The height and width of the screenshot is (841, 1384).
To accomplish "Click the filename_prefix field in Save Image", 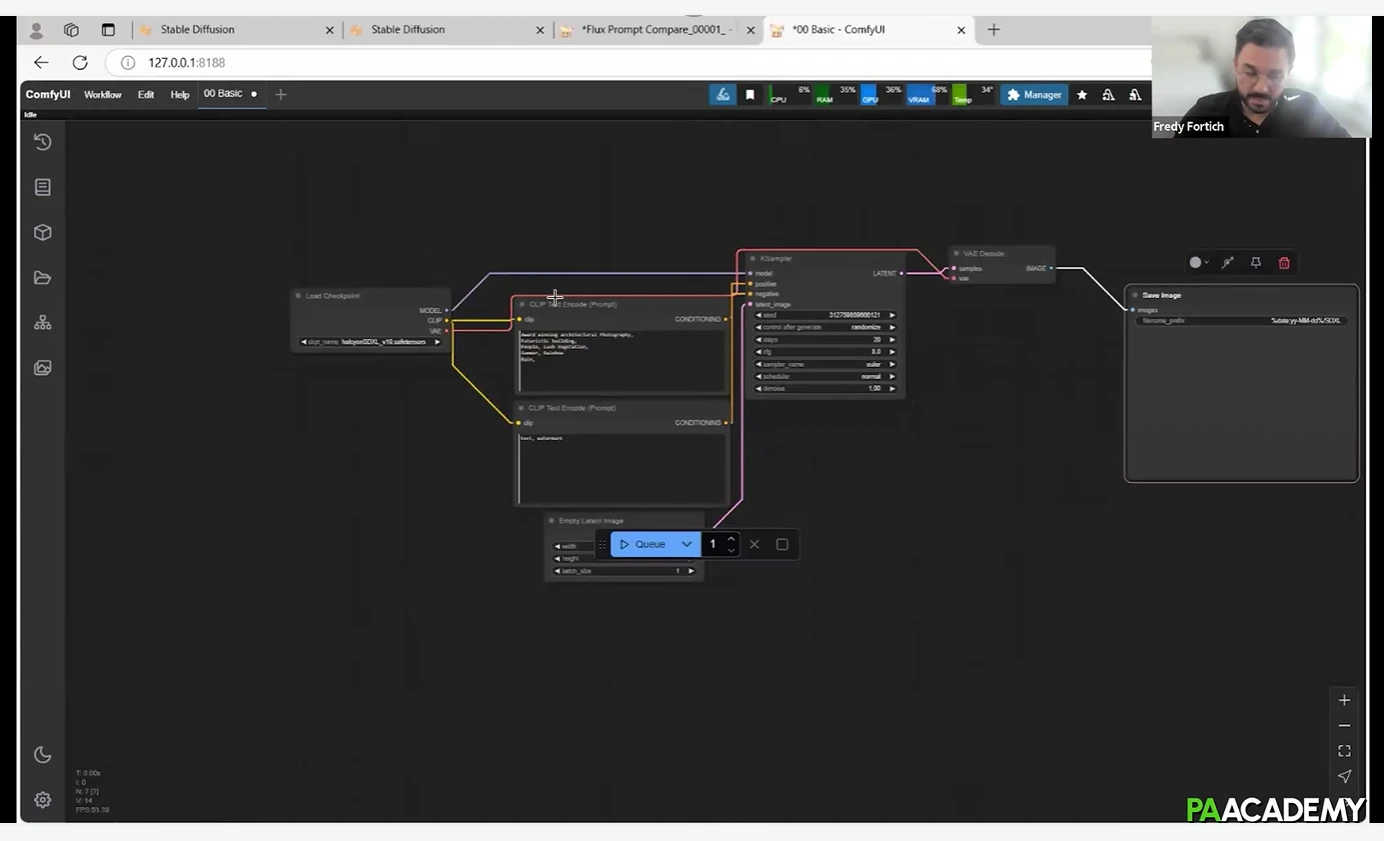I will [1241, 321].
